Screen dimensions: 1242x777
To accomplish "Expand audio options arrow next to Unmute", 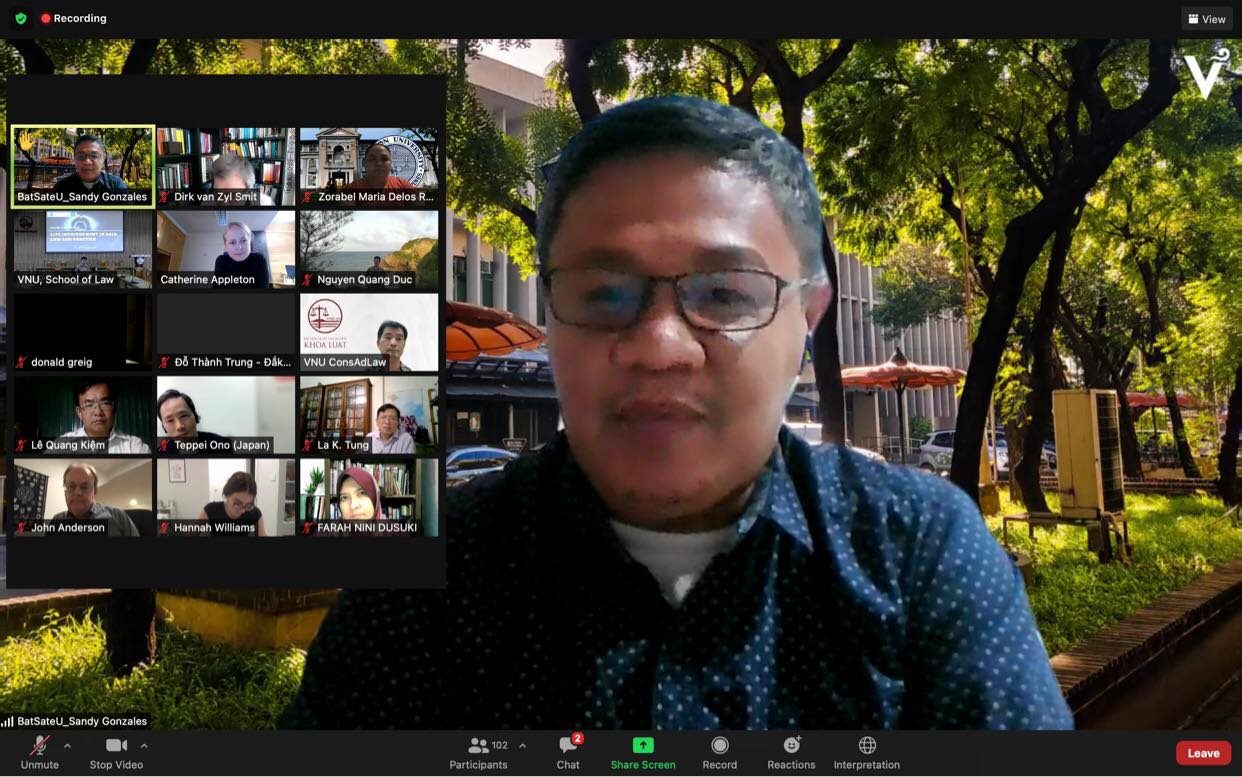I will 67,746.
